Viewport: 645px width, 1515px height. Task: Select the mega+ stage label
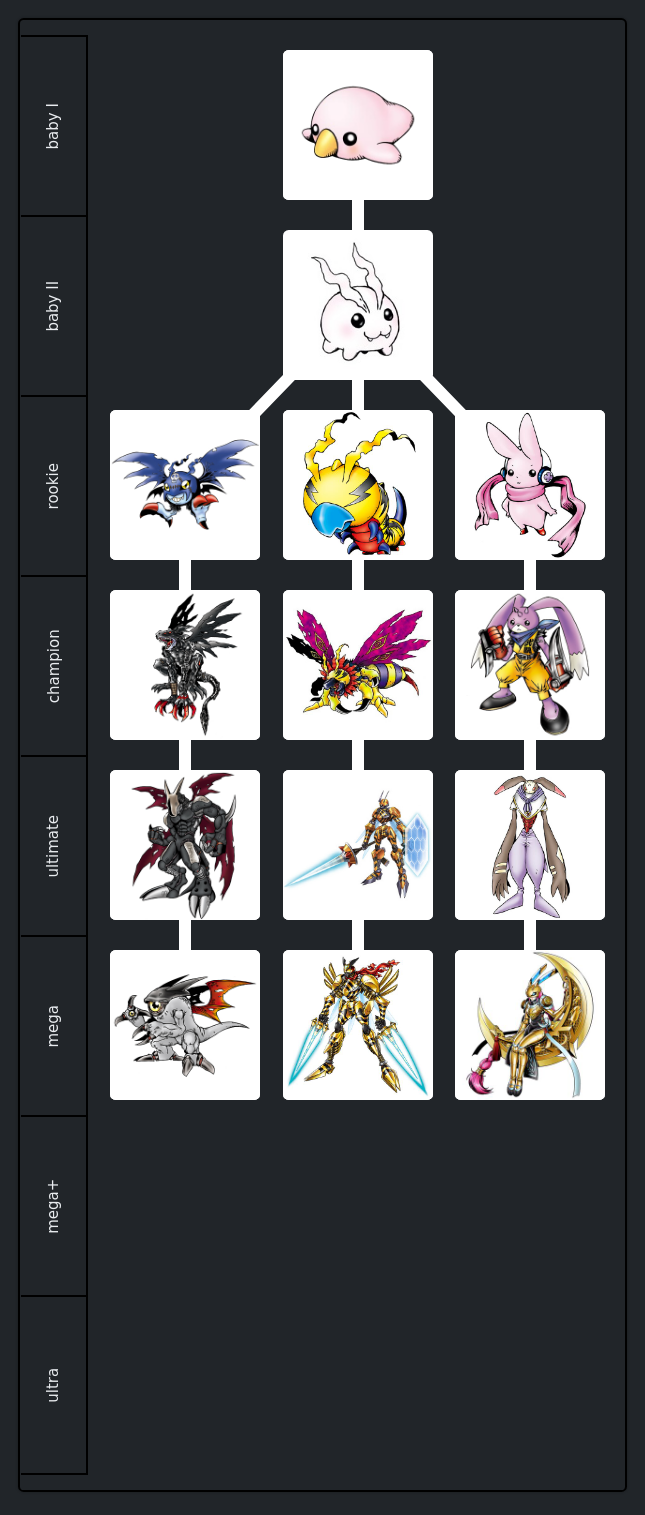coord(53,1206)
